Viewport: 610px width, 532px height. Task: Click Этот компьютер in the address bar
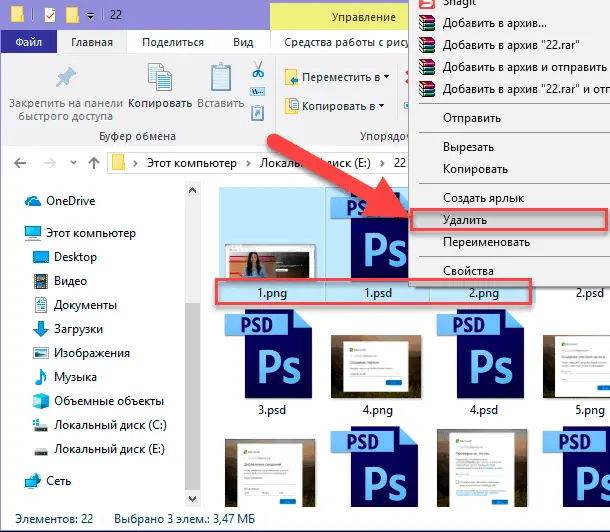[191, 163]
